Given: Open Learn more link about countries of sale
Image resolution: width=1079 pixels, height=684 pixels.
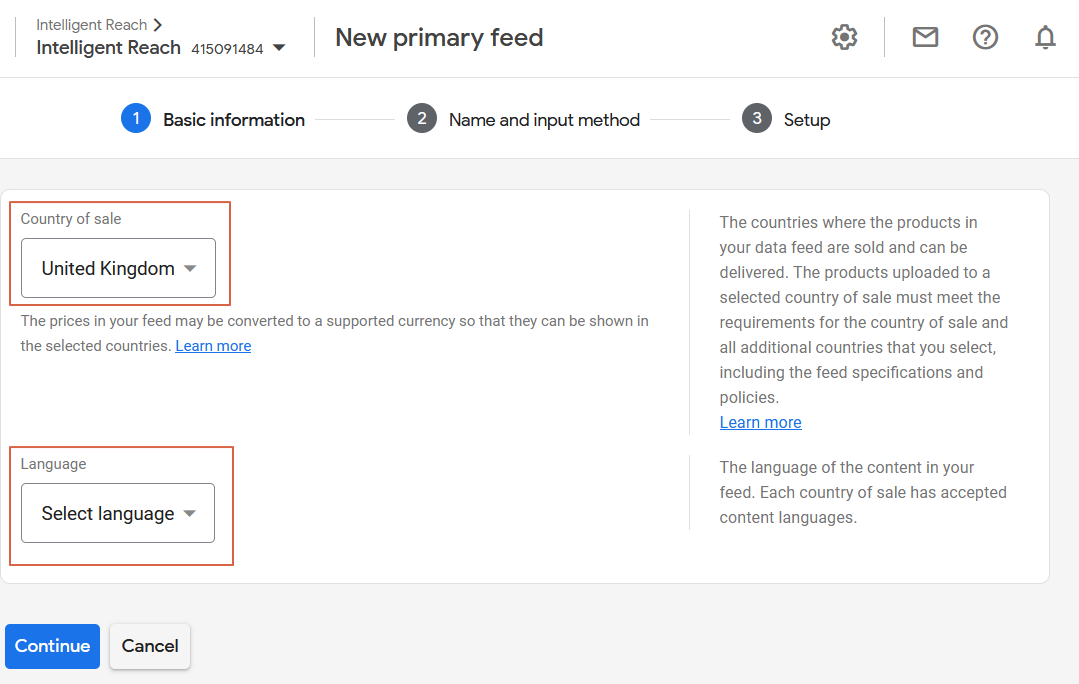Looking at the screenshot, I should (x=760, y=423).
